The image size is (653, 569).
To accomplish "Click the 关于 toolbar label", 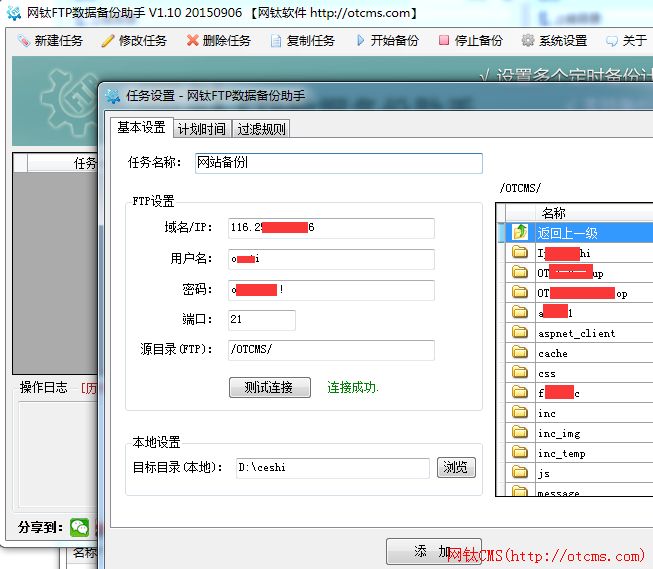I will [x=635, y=41].
